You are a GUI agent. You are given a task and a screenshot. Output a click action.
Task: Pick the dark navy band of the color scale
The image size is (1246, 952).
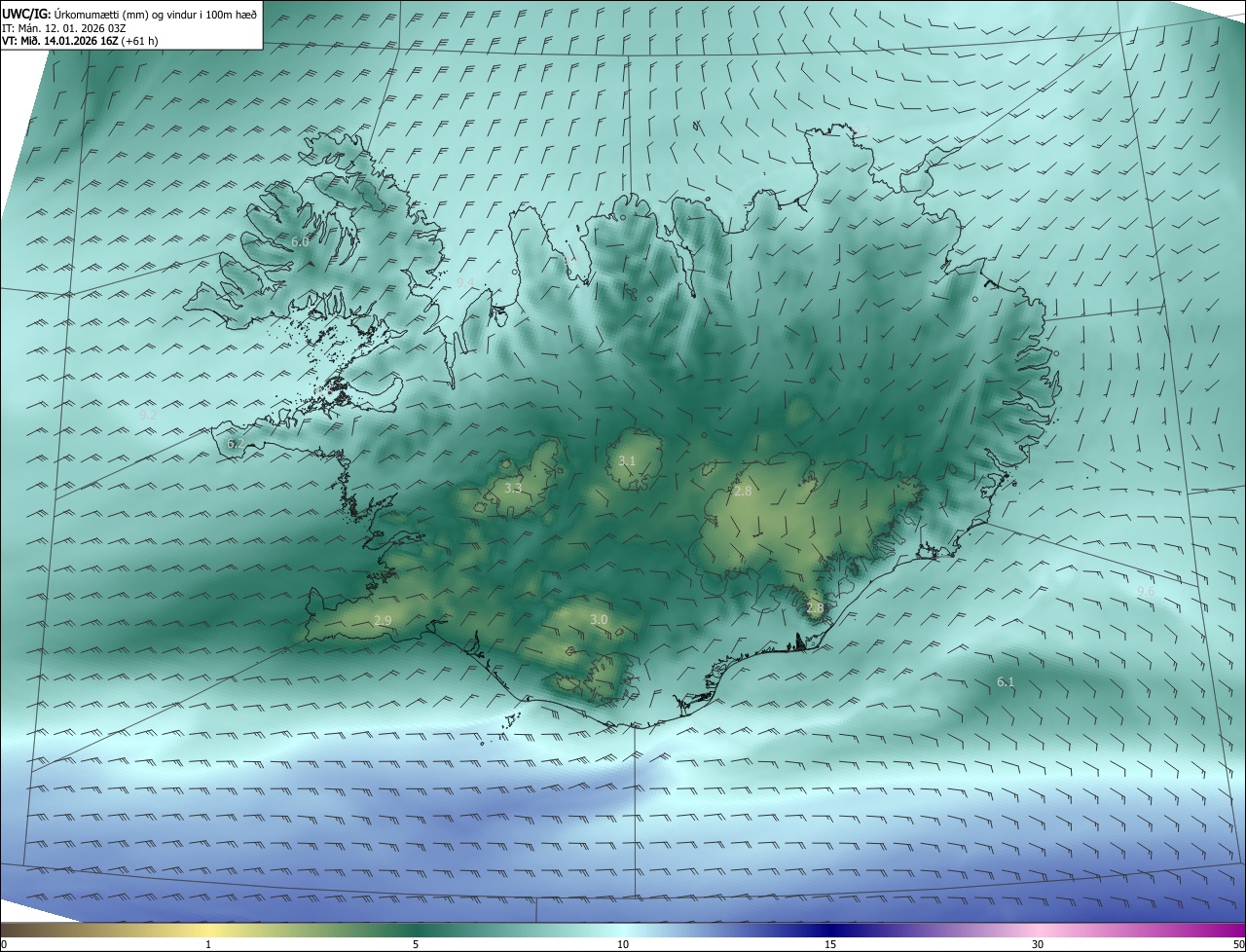[x=830, y=930]
